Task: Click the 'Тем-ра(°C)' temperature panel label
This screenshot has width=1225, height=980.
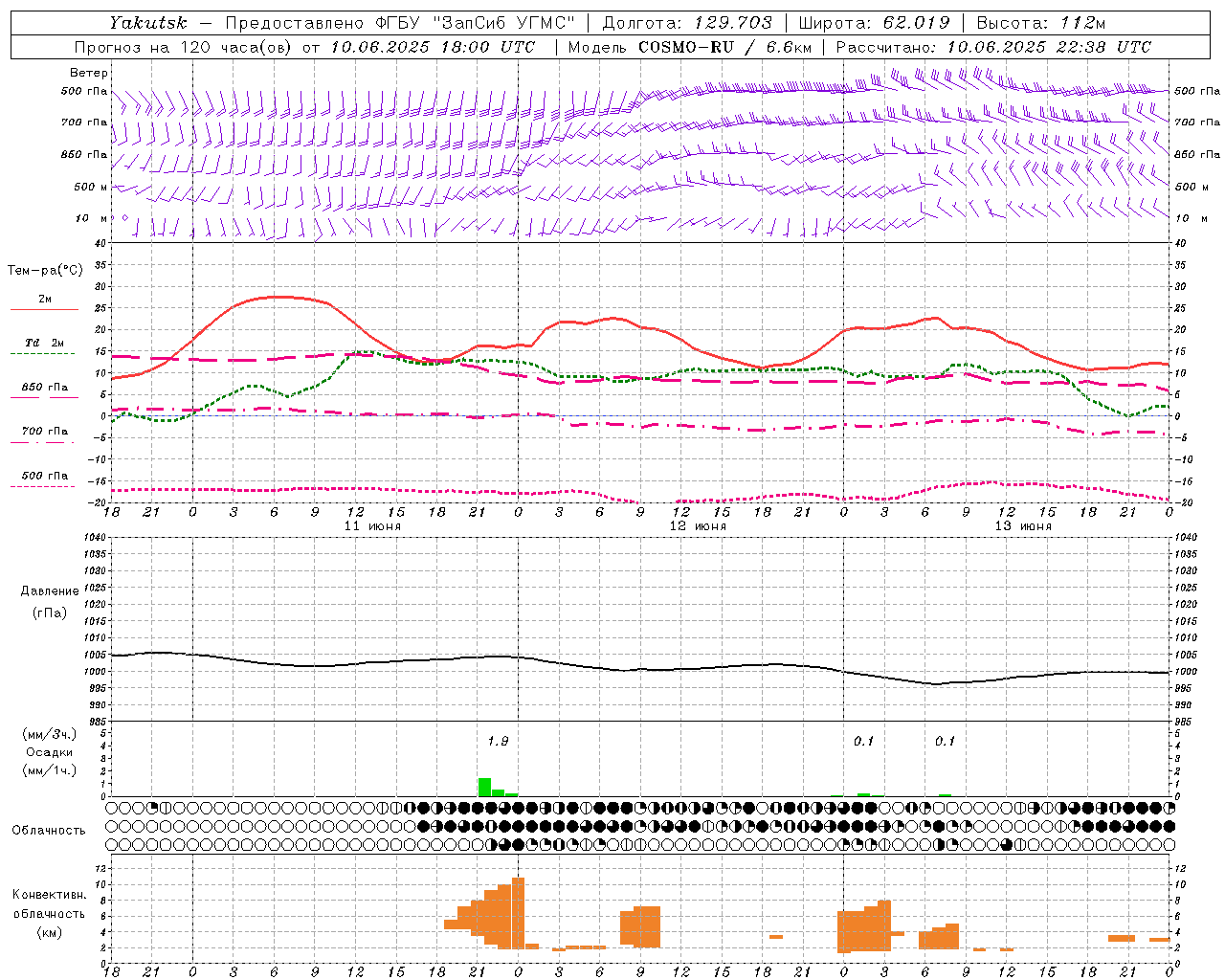Action: [45, 270]
